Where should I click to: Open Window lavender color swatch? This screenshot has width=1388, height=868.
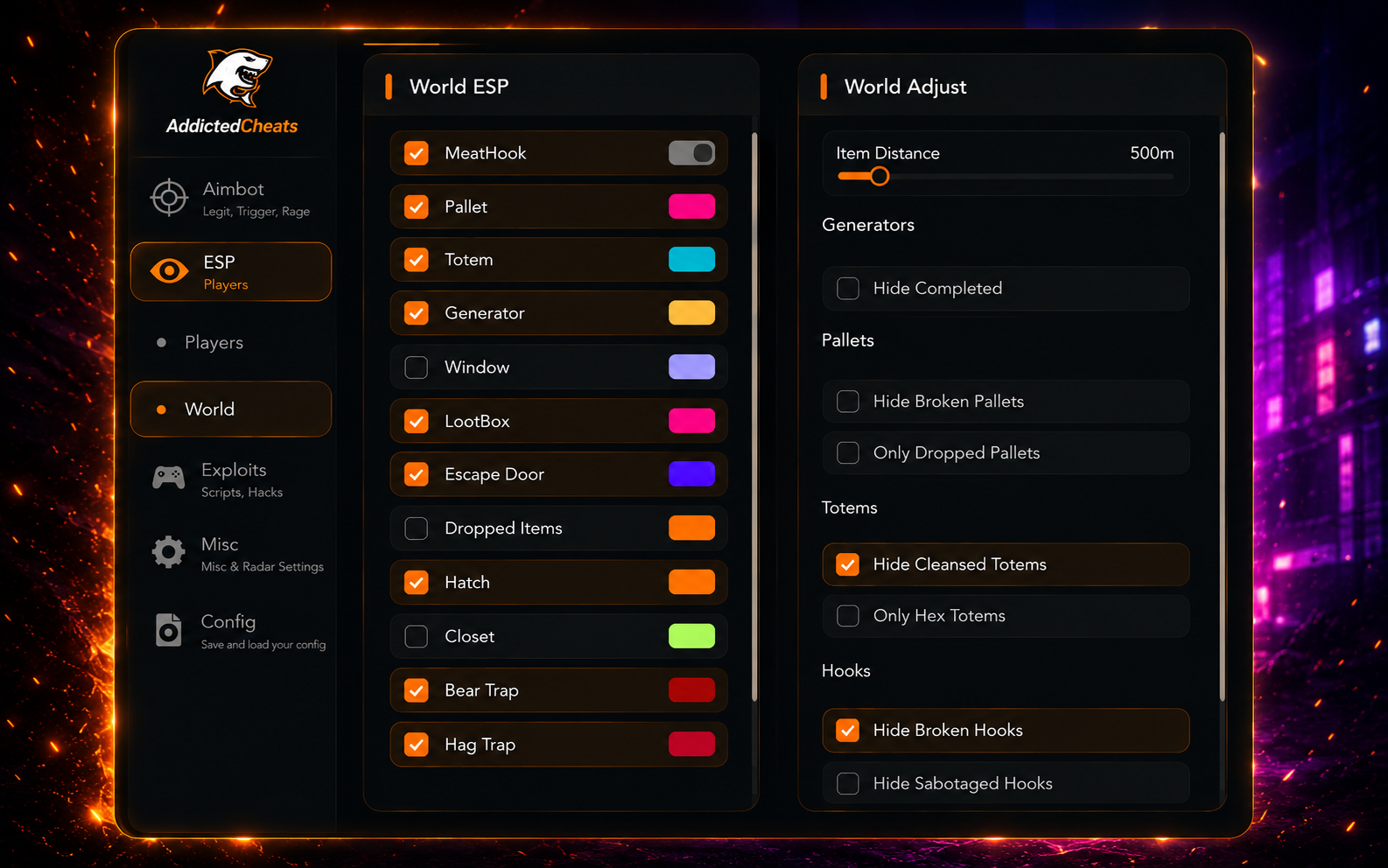[691, 367]
